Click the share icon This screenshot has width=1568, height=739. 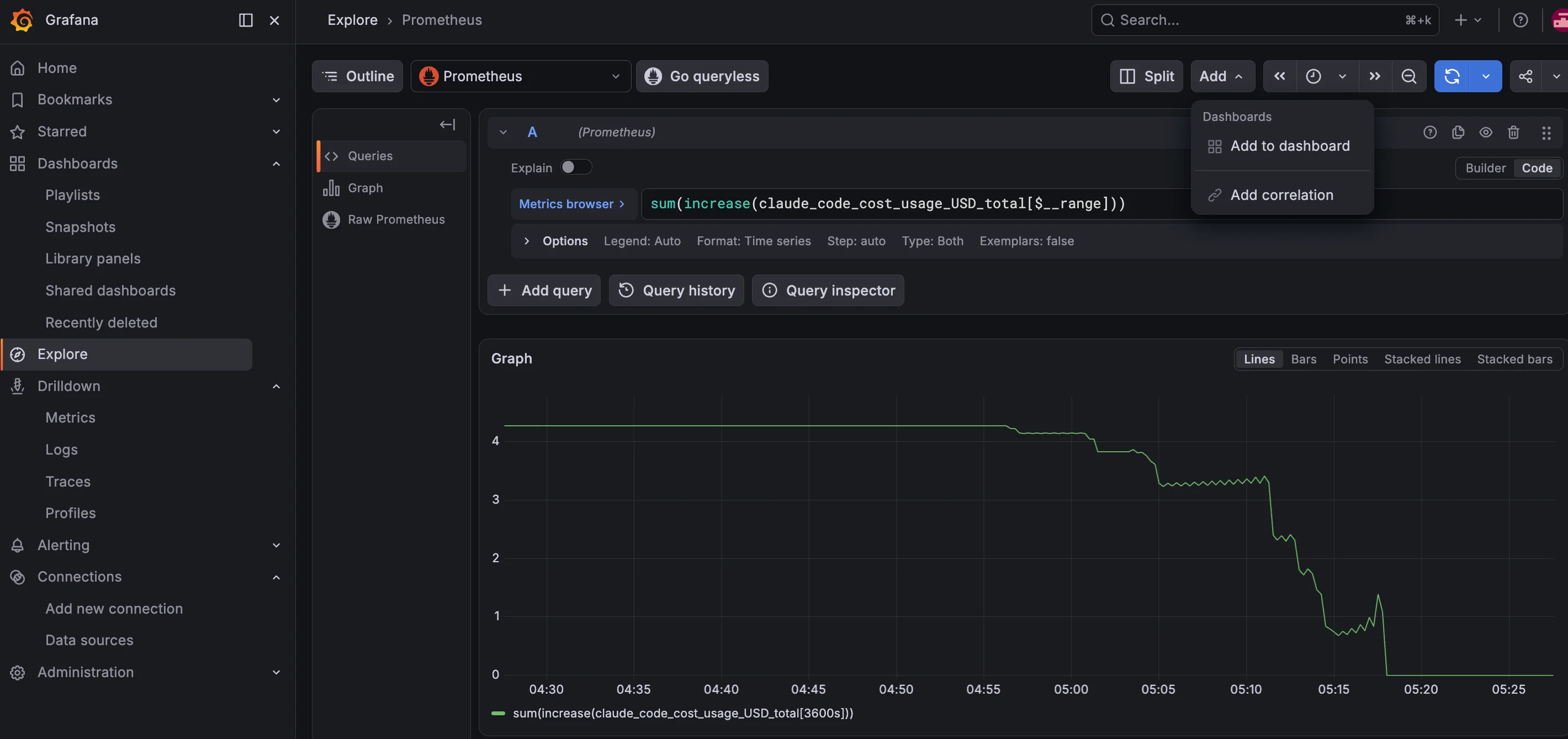1525,76
